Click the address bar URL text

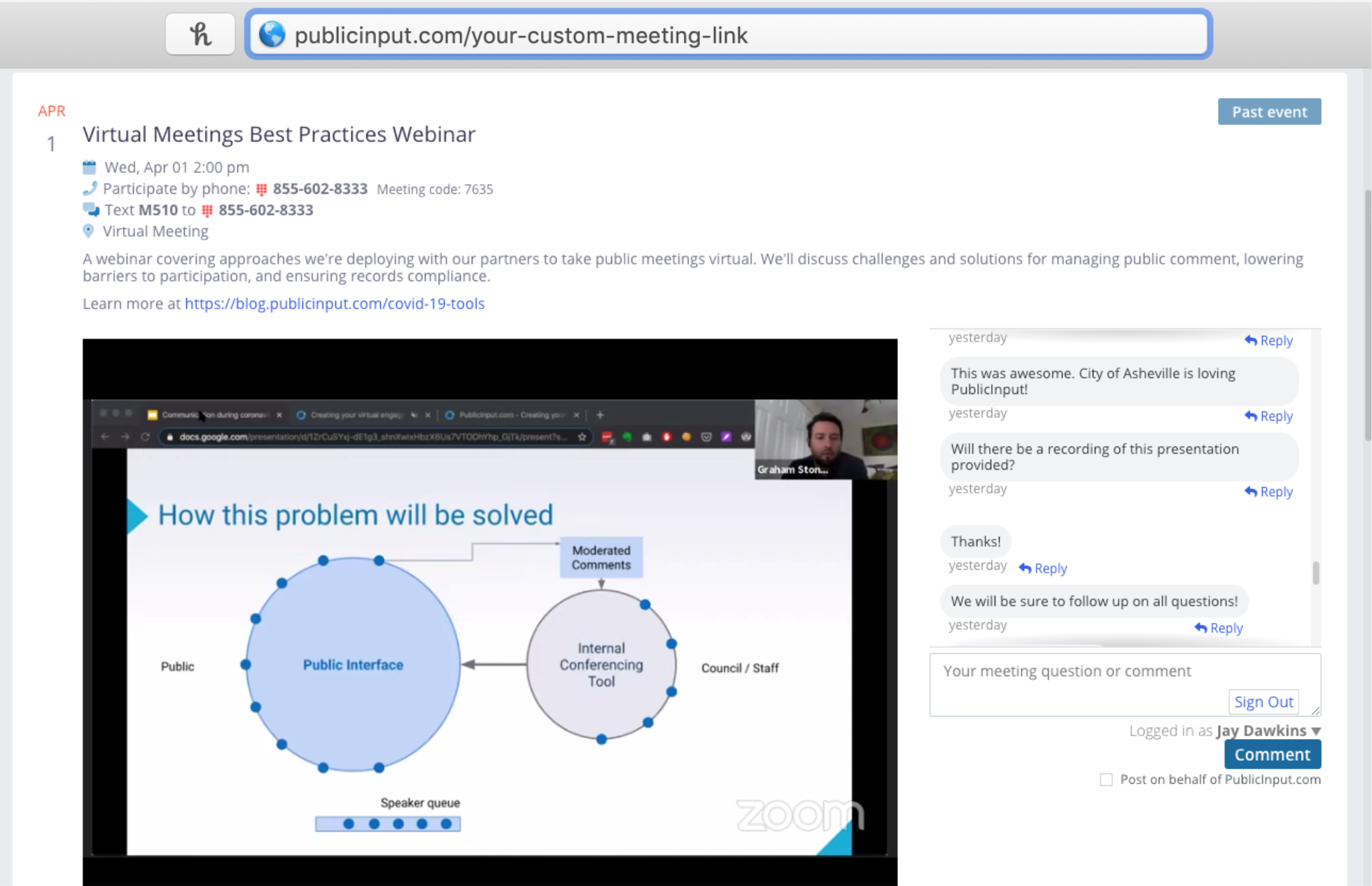click(521, 35)
